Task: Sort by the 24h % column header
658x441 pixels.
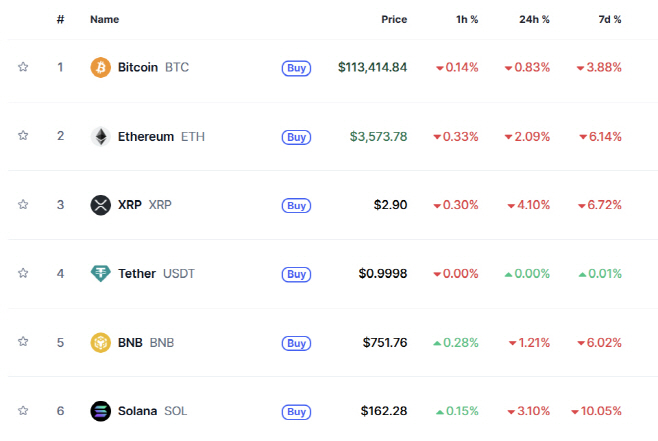Action: [534, 19]
